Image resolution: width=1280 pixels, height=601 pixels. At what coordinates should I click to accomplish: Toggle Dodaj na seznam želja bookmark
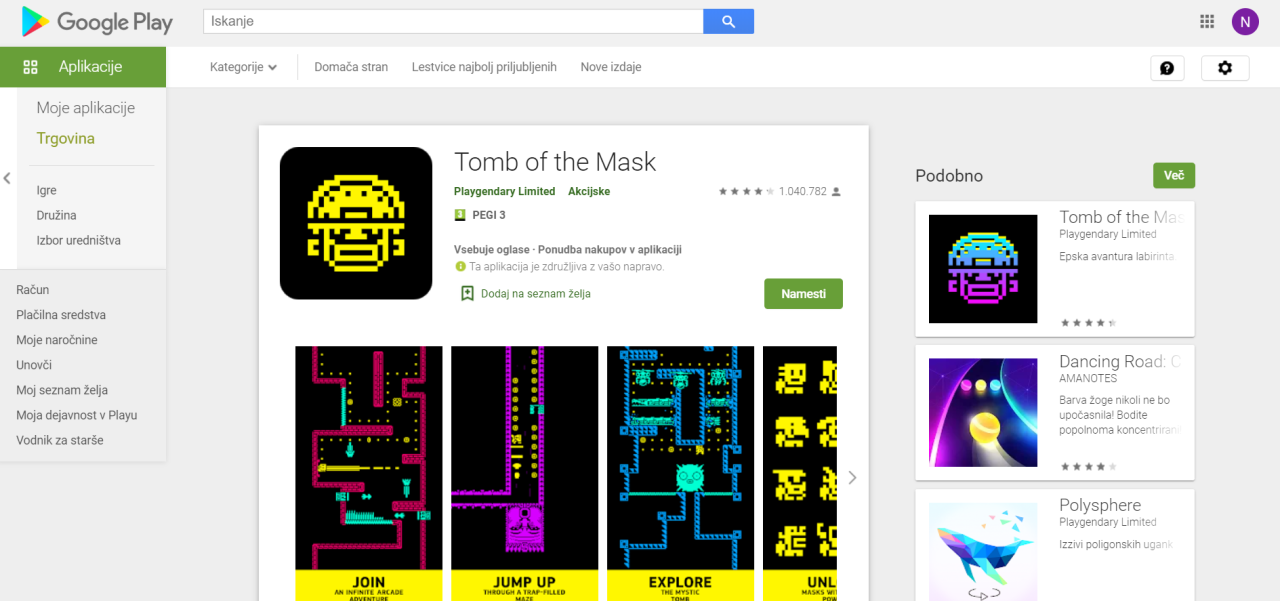click(x=525, y=294)
